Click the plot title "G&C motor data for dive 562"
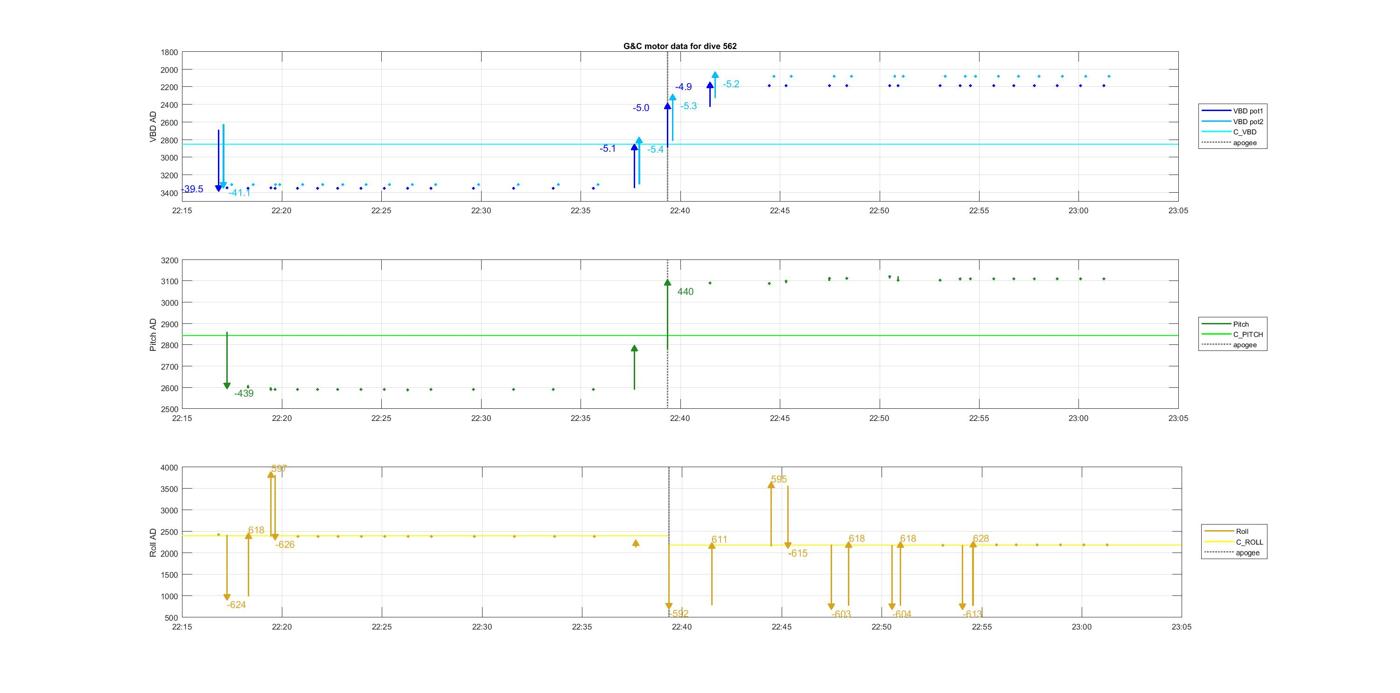The height and width of the screenshot is (693, 1400). [680, 46]
